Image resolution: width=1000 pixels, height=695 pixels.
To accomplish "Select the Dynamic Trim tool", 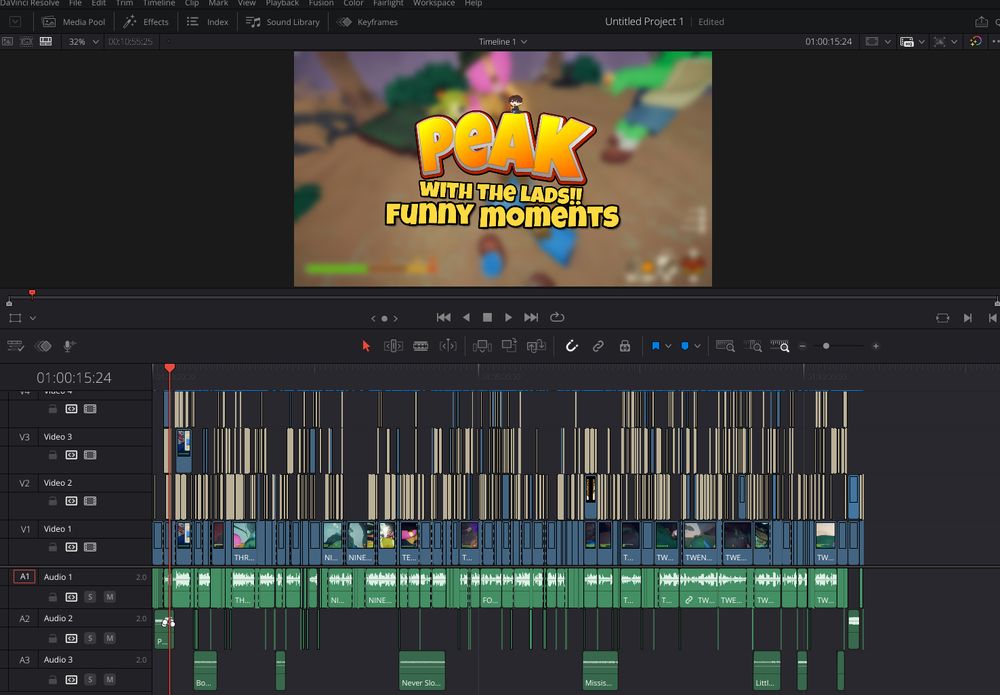I will tap(448, 346).
